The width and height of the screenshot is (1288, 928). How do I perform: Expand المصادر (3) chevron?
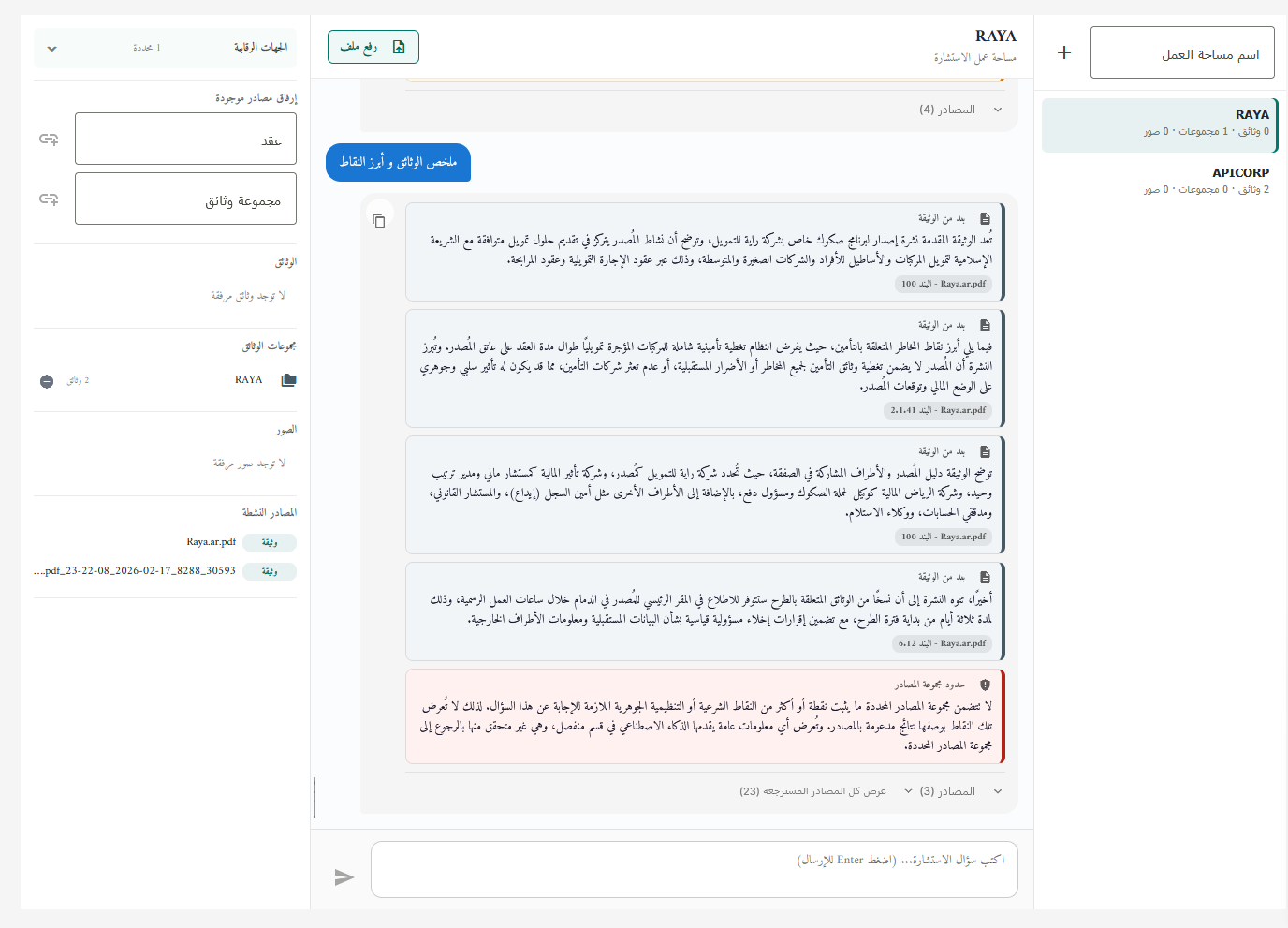tap(998, 791)
